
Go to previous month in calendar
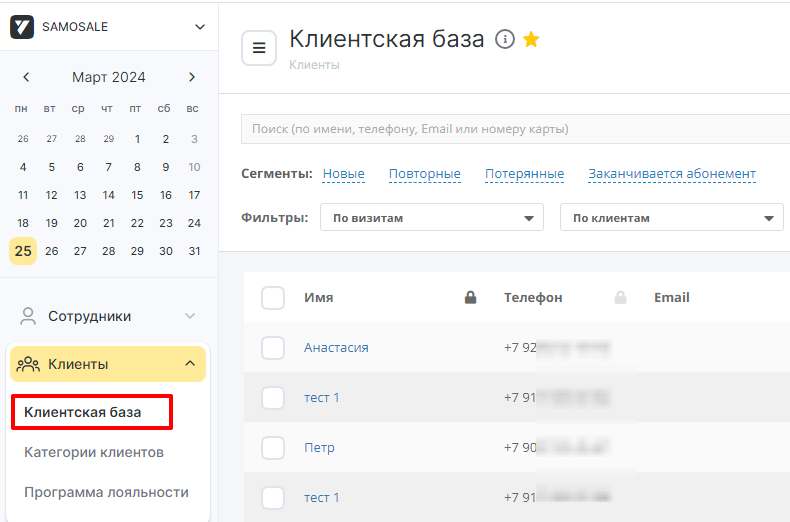click(26, 77)
